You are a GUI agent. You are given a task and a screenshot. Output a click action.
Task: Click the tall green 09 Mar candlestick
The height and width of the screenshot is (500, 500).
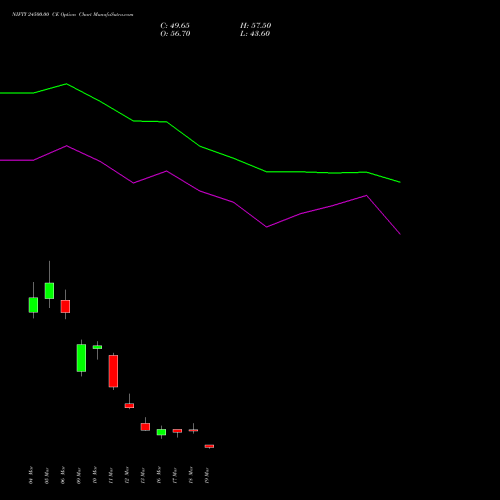pos(81,358)
